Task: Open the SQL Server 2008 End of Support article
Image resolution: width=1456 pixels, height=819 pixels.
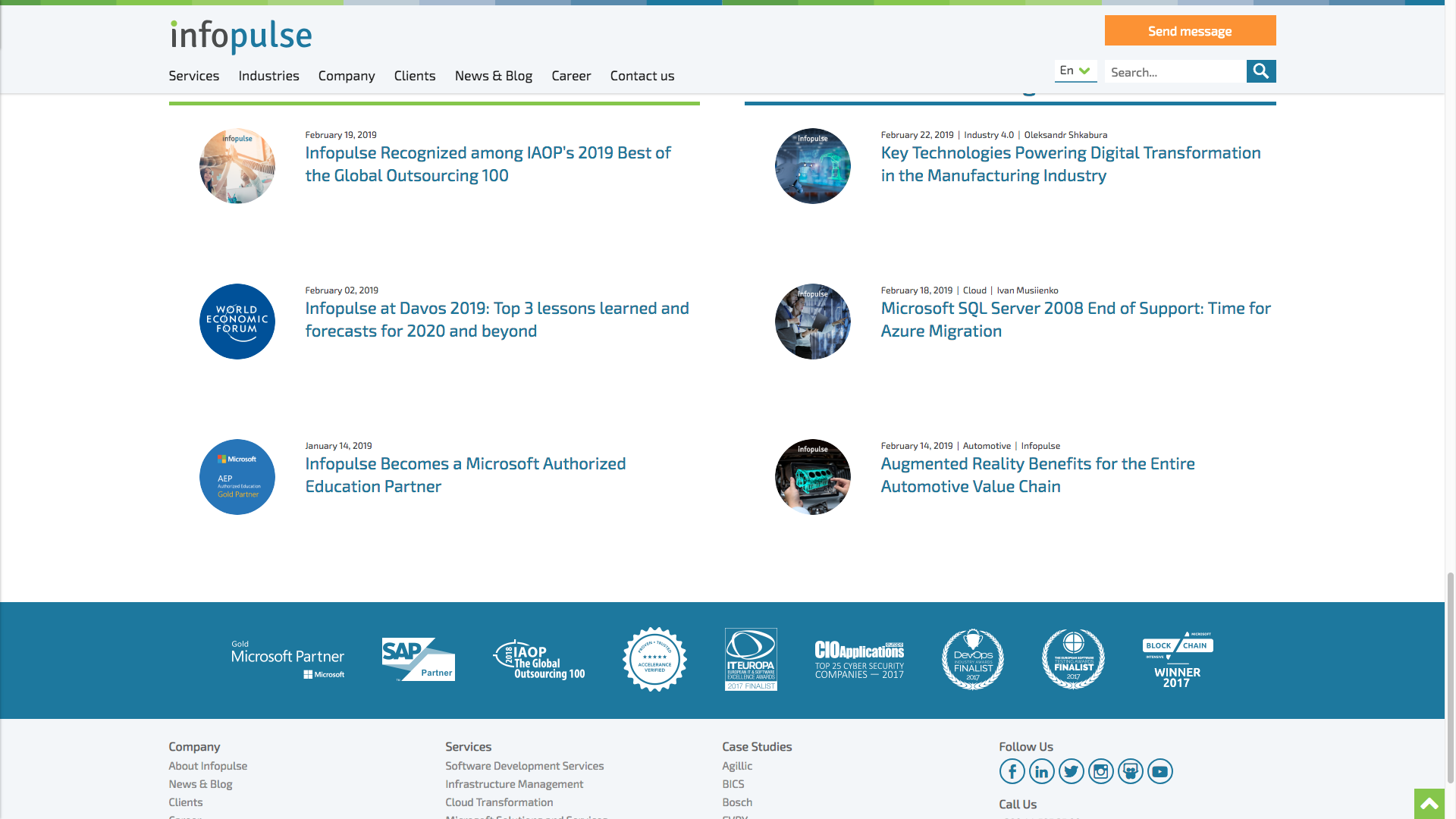Action: tap(1075, 319)
